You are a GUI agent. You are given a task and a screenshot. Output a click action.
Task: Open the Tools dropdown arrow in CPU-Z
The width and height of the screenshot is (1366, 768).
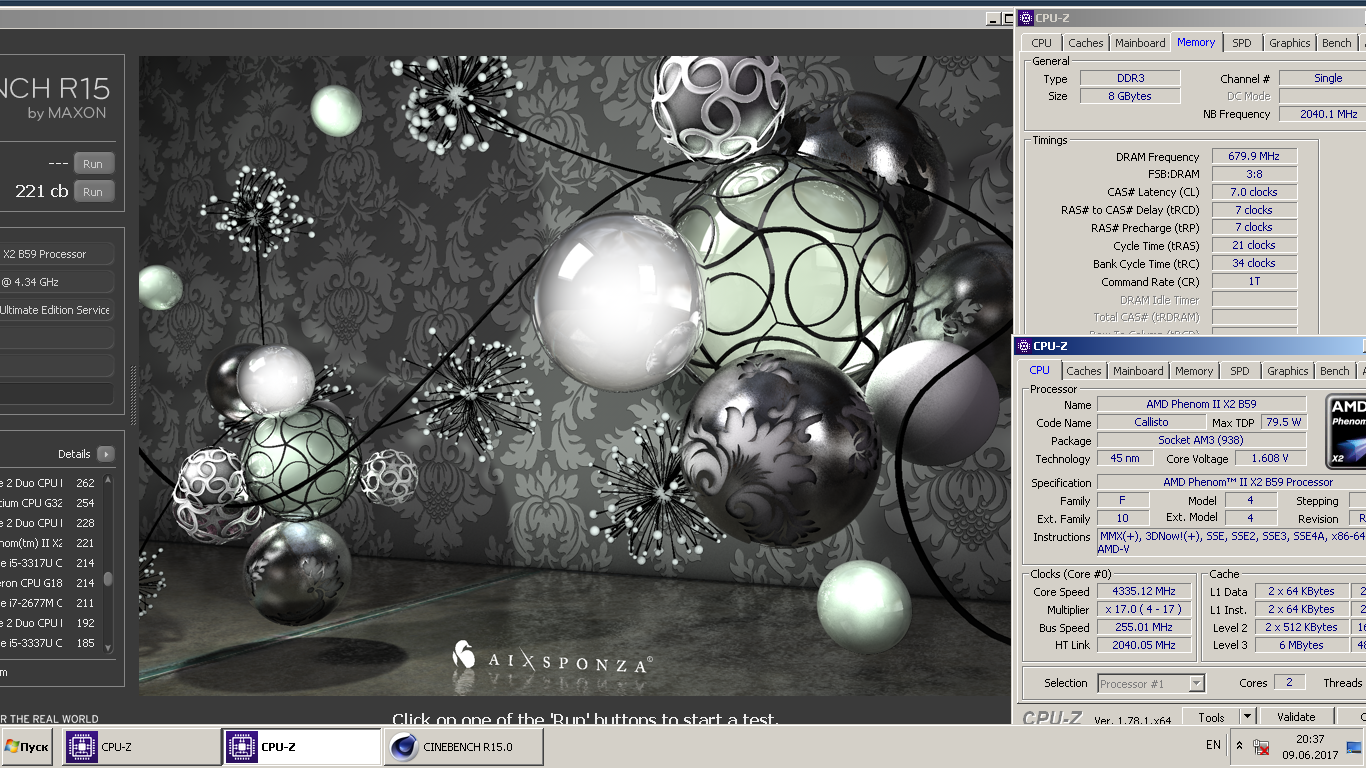coord(1247,717)
